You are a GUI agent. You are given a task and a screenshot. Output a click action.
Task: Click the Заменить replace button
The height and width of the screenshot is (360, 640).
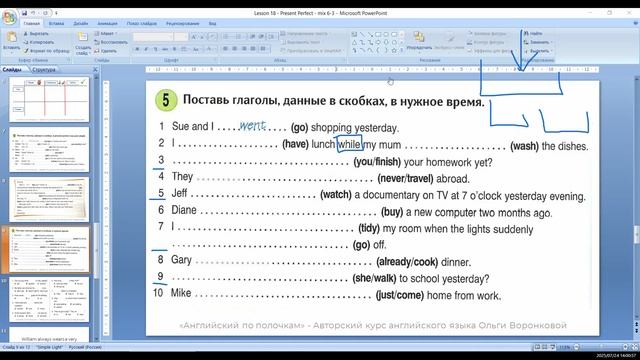[x=538, y=42]
